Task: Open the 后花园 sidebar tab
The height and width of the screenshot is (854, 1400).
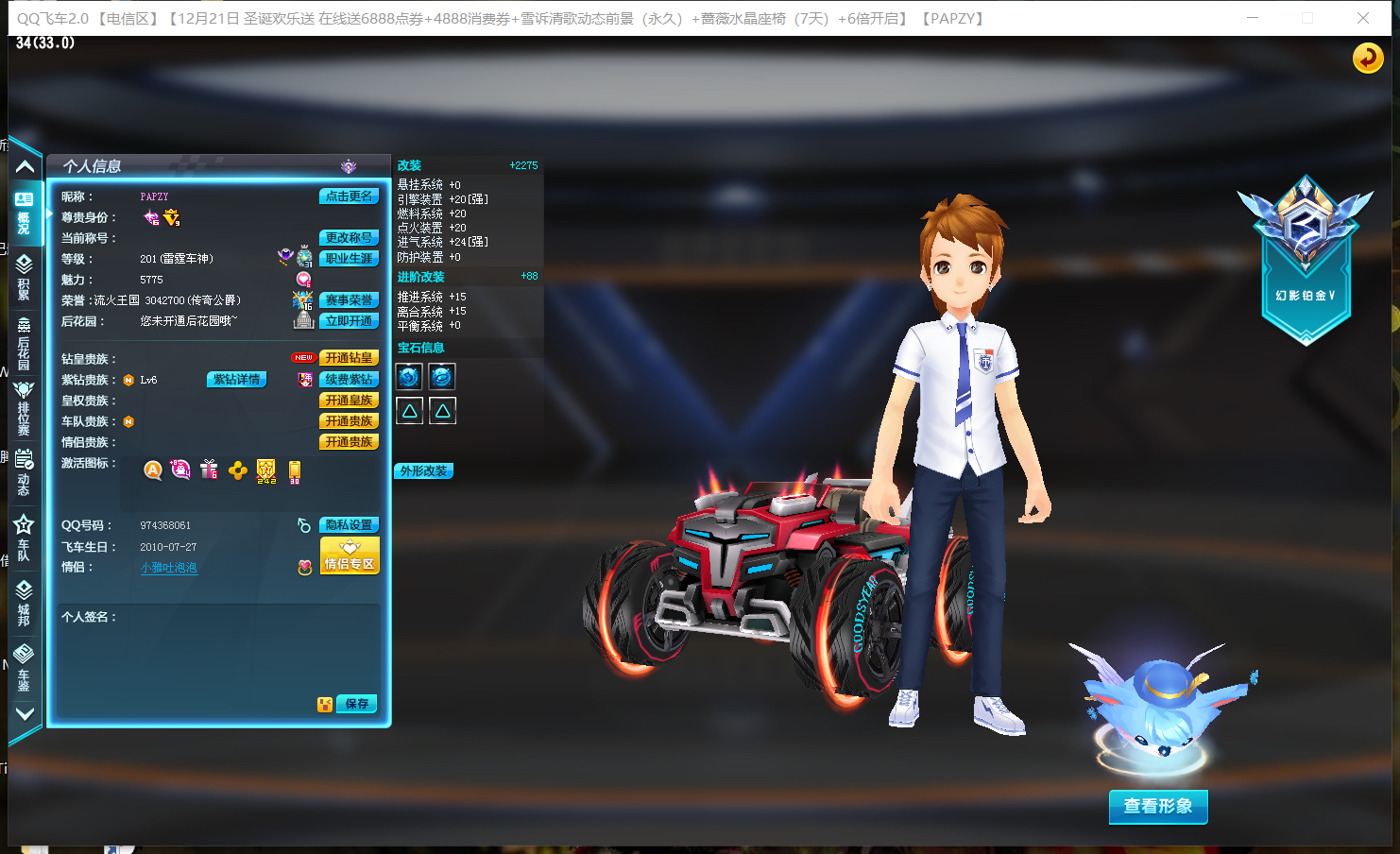Action: point(24,344)
